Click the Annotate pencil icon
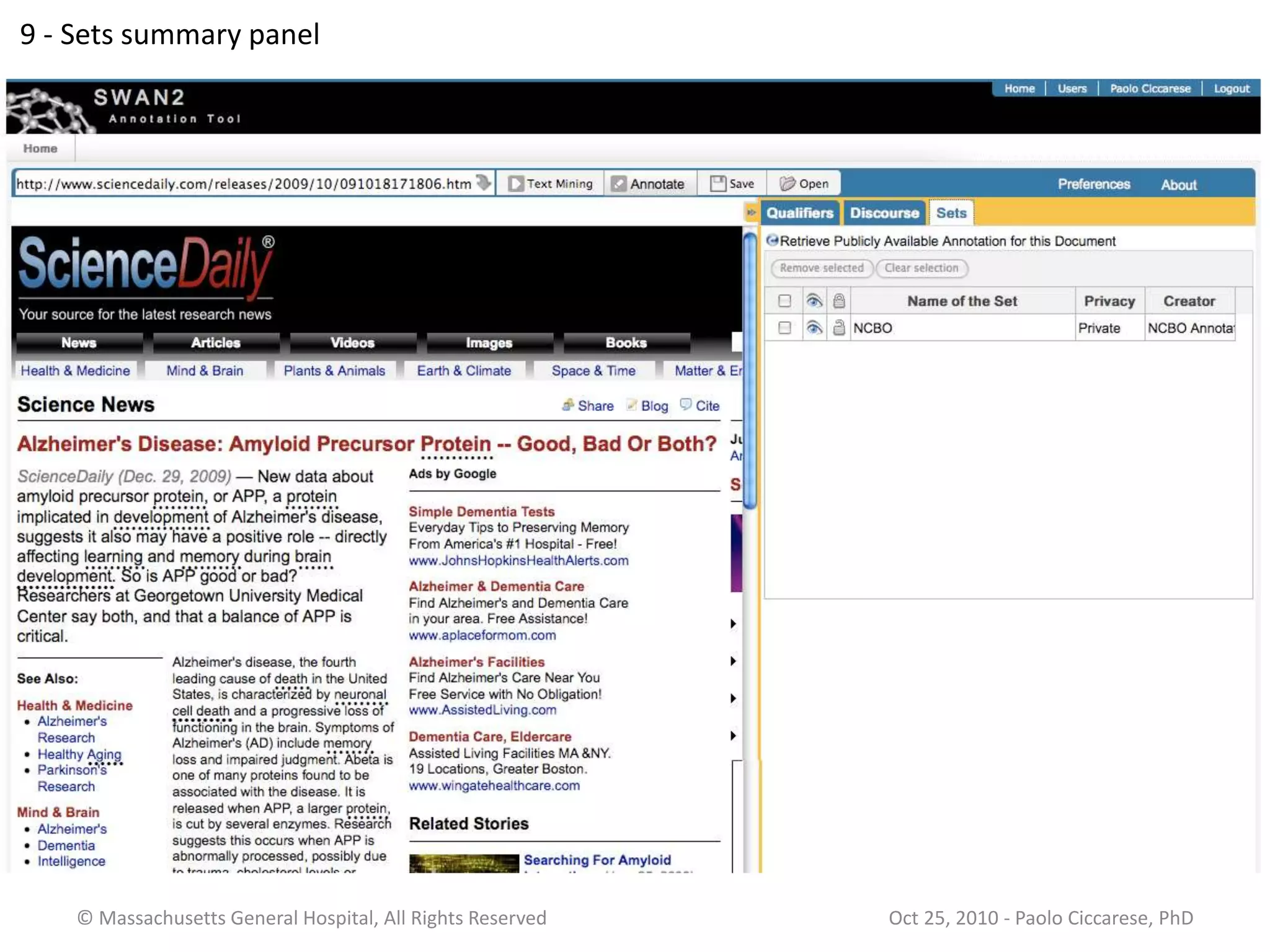This screenshot has height=952, width=1270. (x=618, y=184)
